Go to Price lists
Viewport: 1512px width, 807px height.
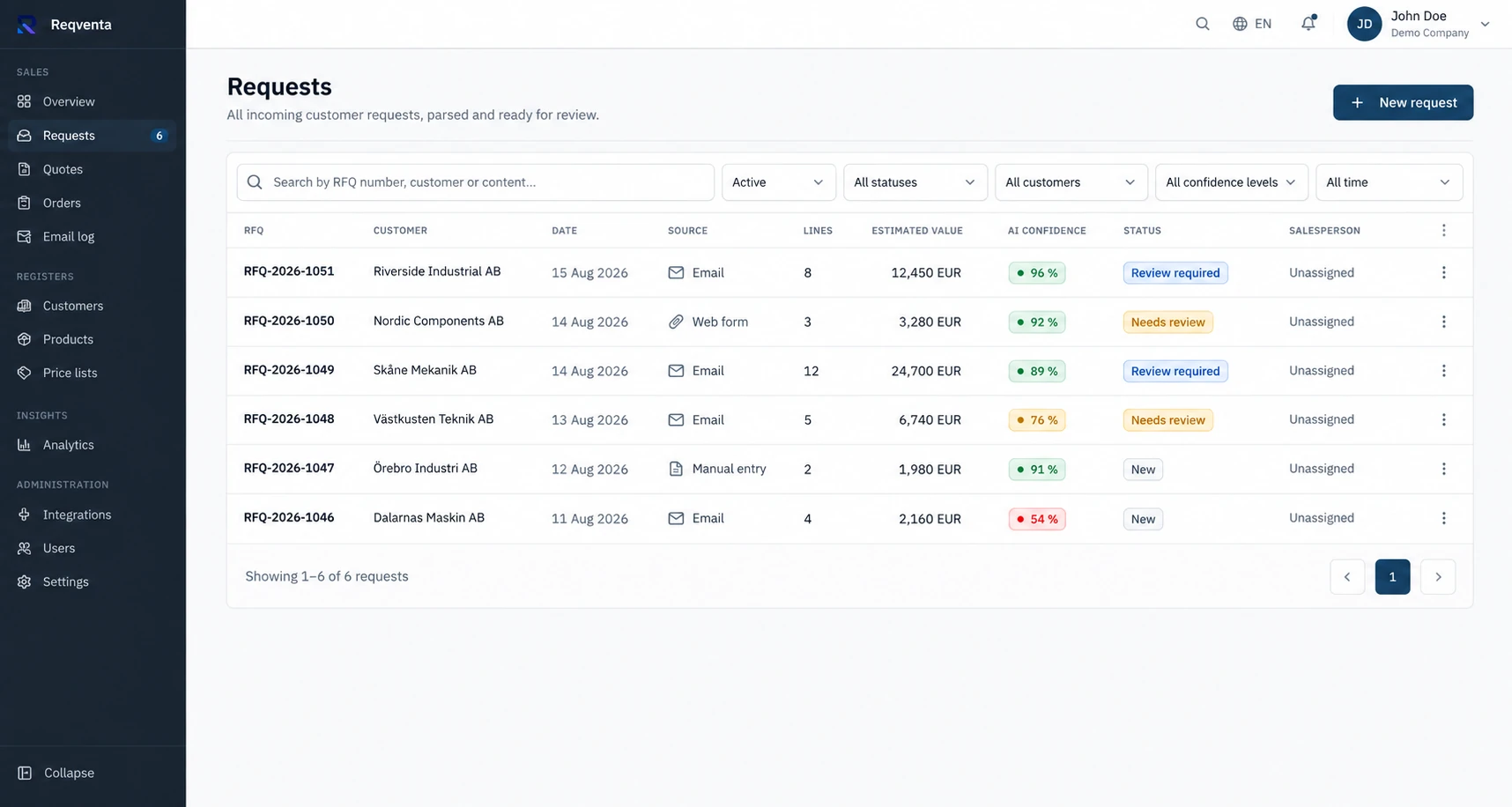[92, 373]
